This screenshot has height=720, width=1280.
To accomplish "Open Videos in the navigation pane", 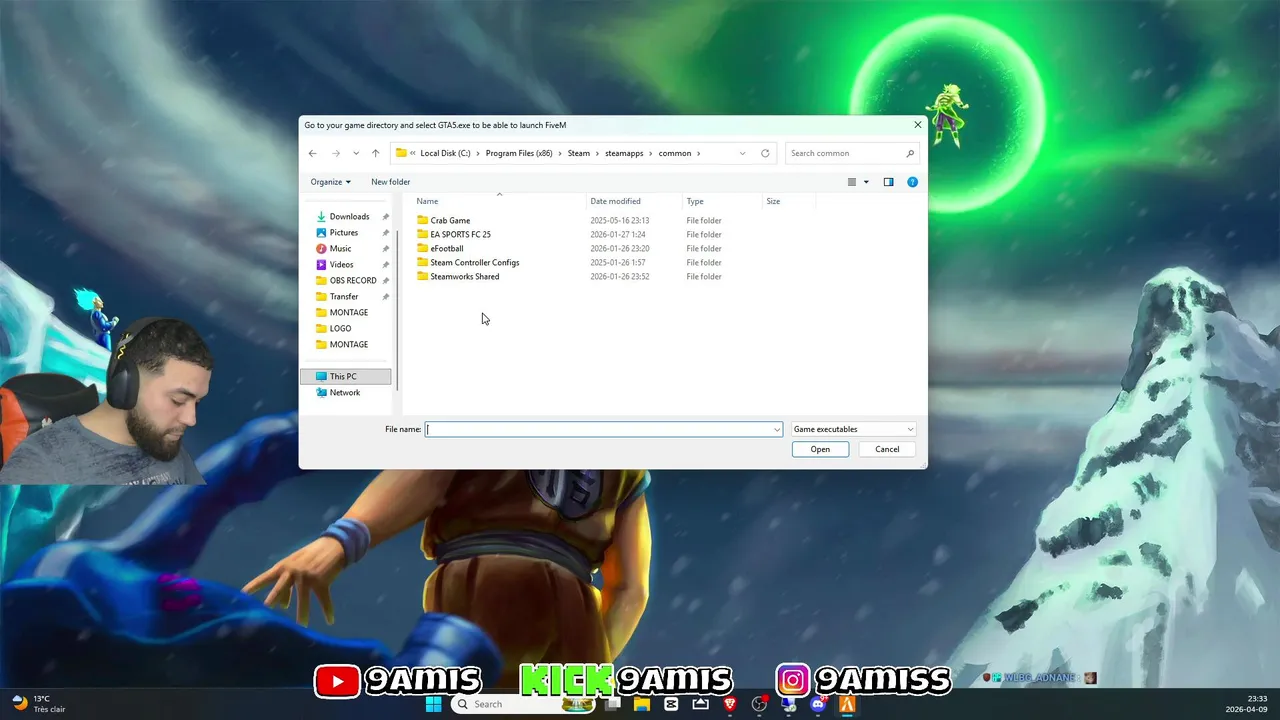I will 341,264.
